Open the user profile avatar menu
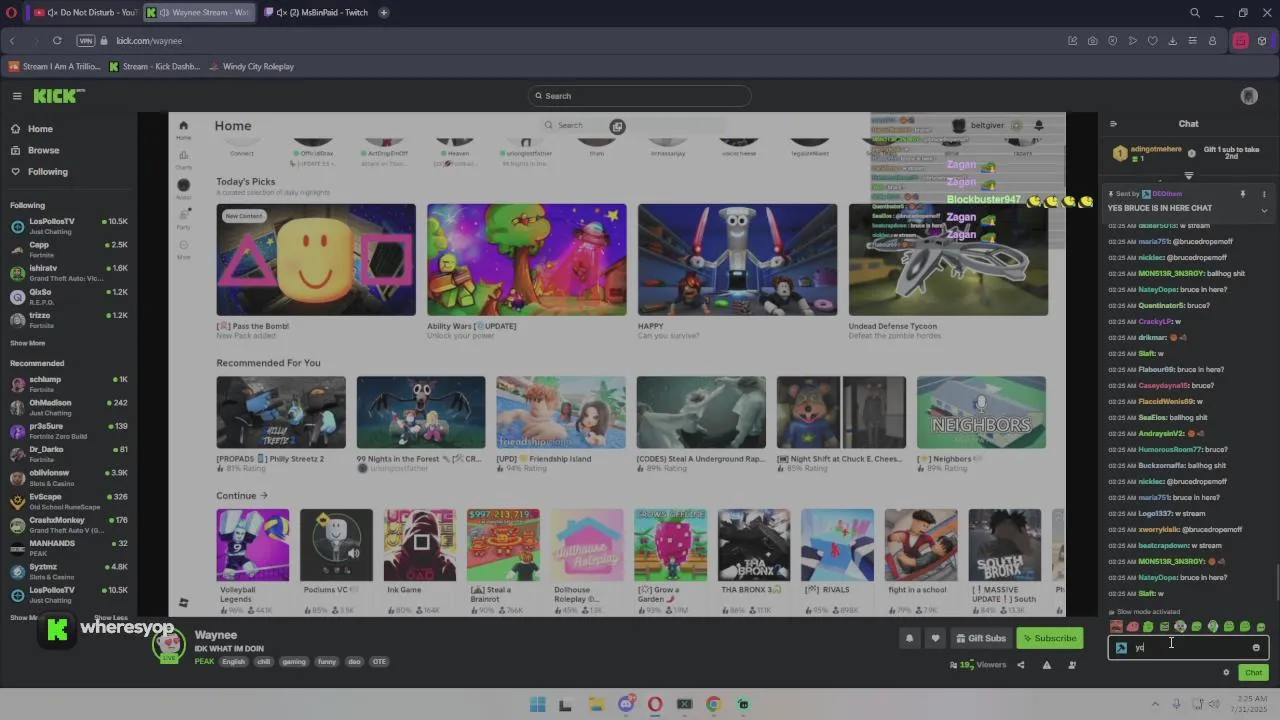The image size is (1280, 720). click(1249, 96)
